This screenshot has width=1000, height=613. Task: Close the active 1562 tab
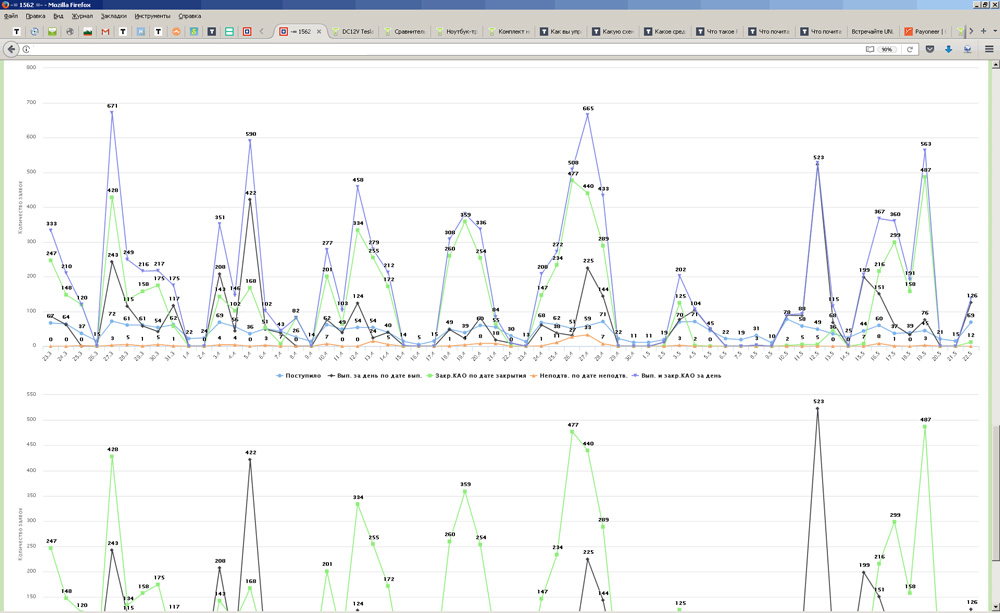pos(319,32)
